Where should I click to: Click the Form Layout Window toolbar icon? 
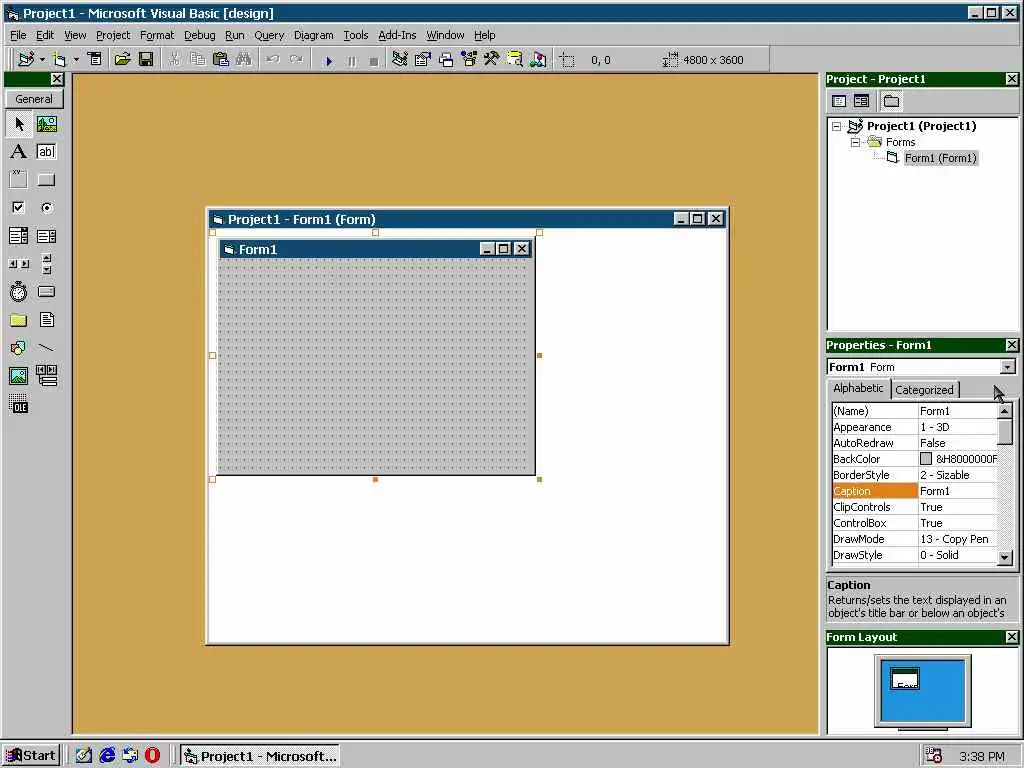click(445, 60)
